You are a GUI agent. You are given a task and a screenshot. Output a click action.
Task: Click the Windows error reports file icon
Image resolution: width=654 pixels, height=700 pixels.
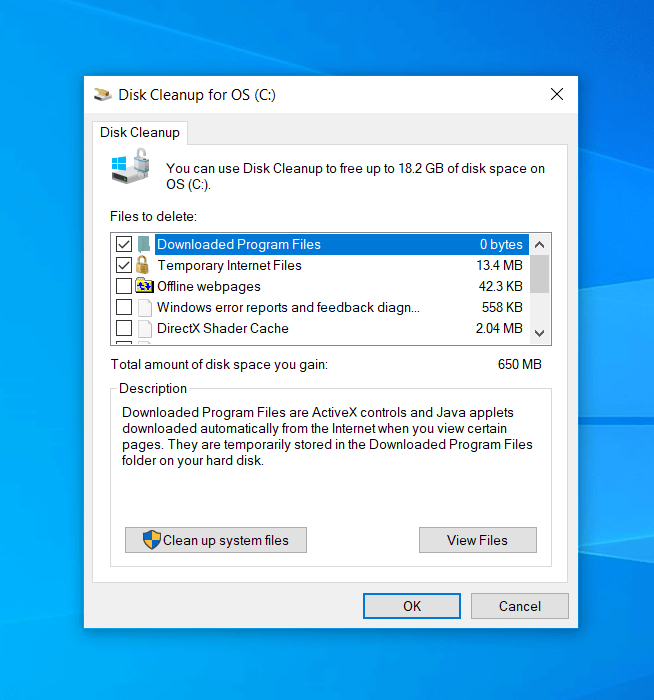coord(144,307)
